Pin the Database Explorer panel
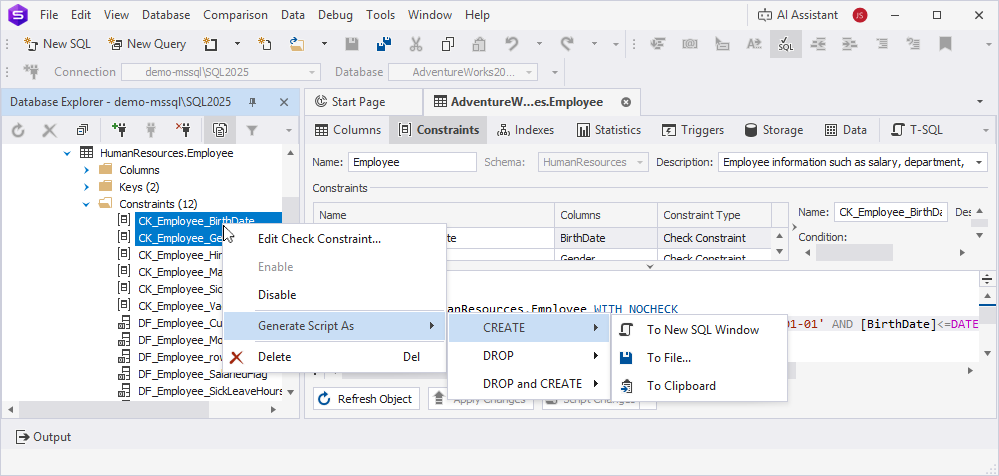This screenshot has height=476, width=999. pyautogui.click(x=253, y=102)
